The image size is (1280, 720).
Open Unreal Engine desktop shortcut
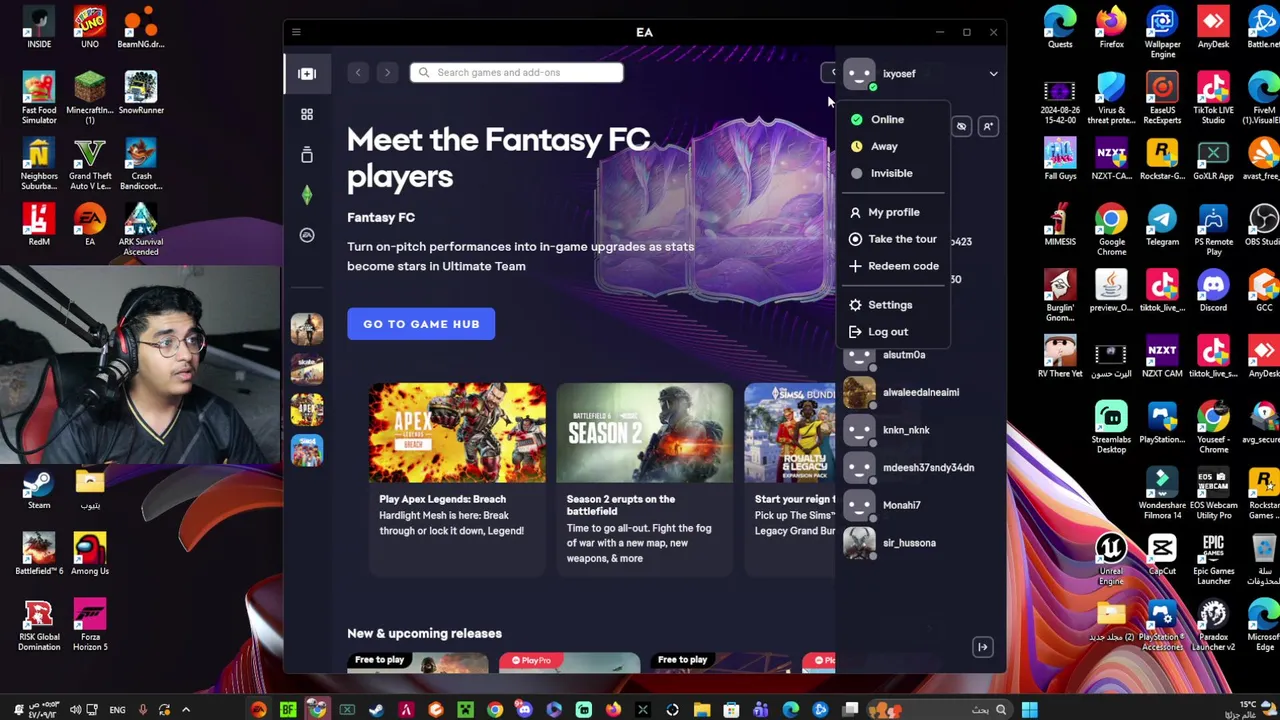[x=1111, y=559]
